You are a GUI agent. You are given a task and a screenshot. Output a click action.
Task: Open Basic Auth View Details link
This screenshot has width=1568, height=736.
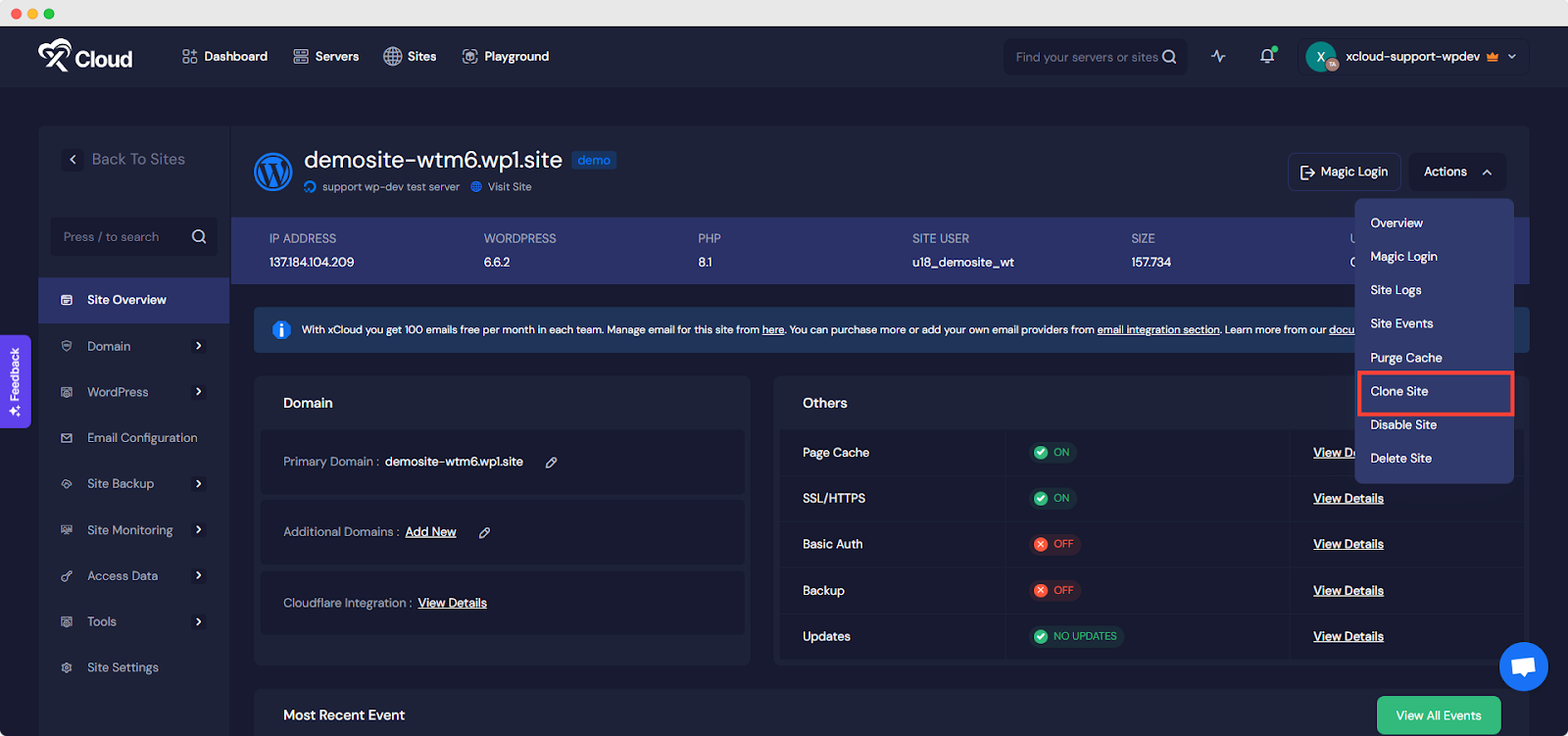pyautogui.click(x=1348, y=544)
